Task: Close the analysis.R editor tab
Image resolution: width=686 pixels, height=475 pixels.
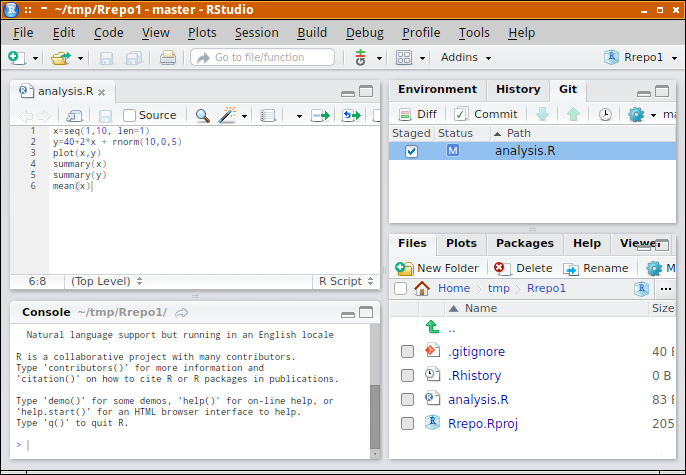Action: click(102, 92)
